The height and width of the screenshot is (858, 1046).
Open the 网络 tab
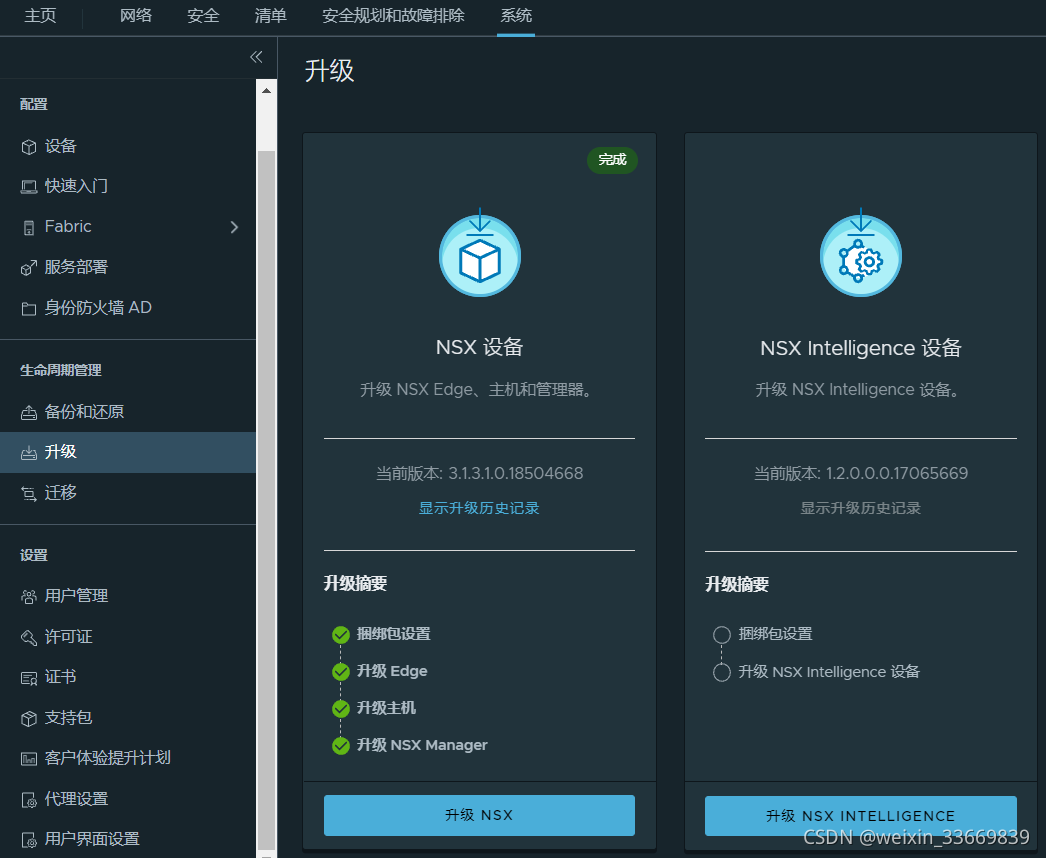click(136, 16)
